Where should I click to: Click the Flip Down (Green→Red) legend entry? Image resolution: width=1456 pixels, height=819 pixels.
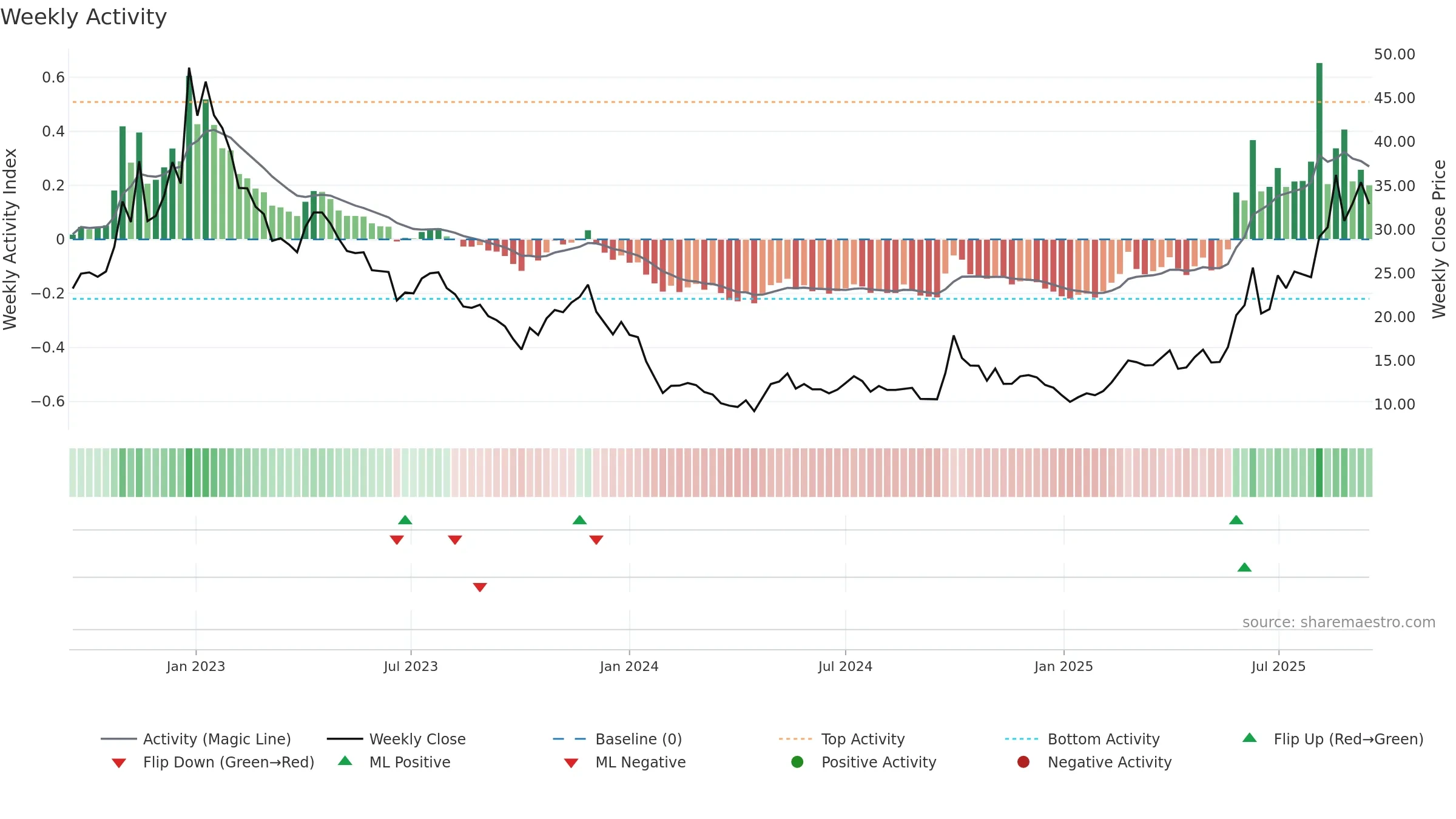coord(213,762)
